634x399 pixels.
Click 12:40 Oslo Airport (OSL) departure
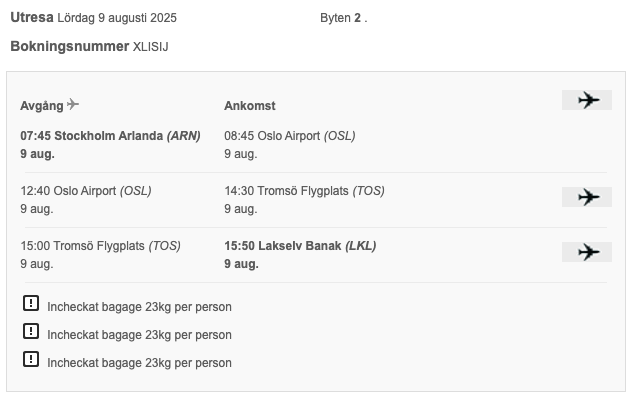coord(86,191)
